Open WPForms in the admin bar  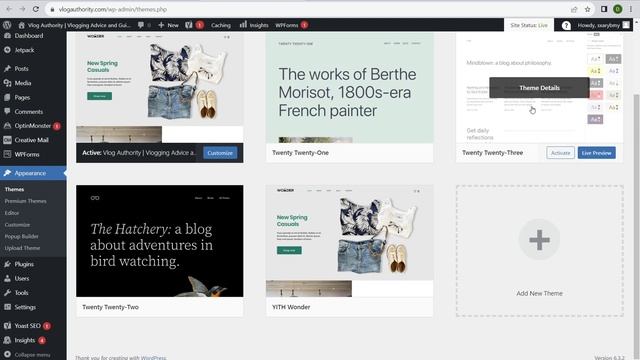[291, 25]
